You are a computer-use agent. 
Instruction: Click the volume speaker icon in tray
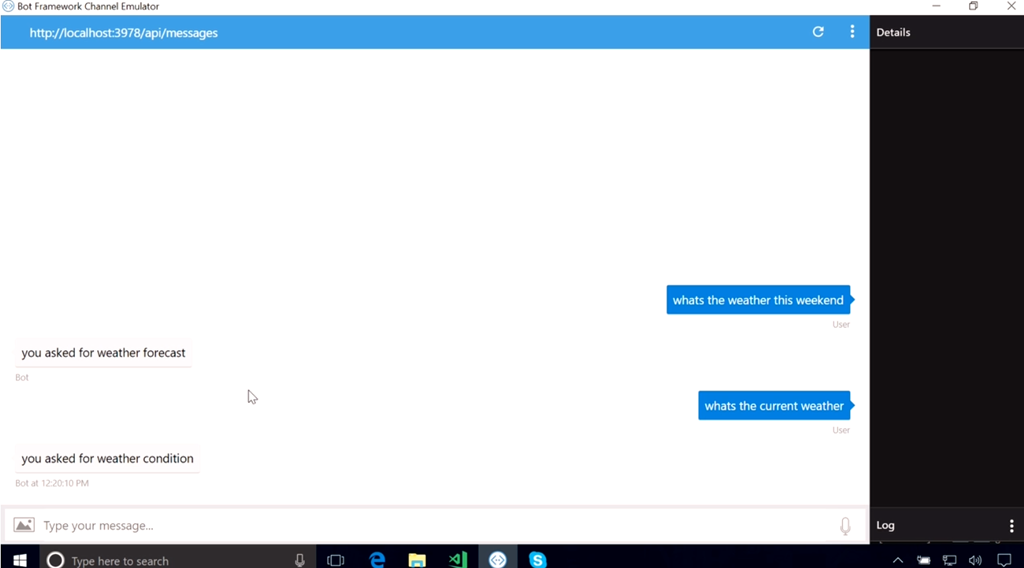(975, 560)
